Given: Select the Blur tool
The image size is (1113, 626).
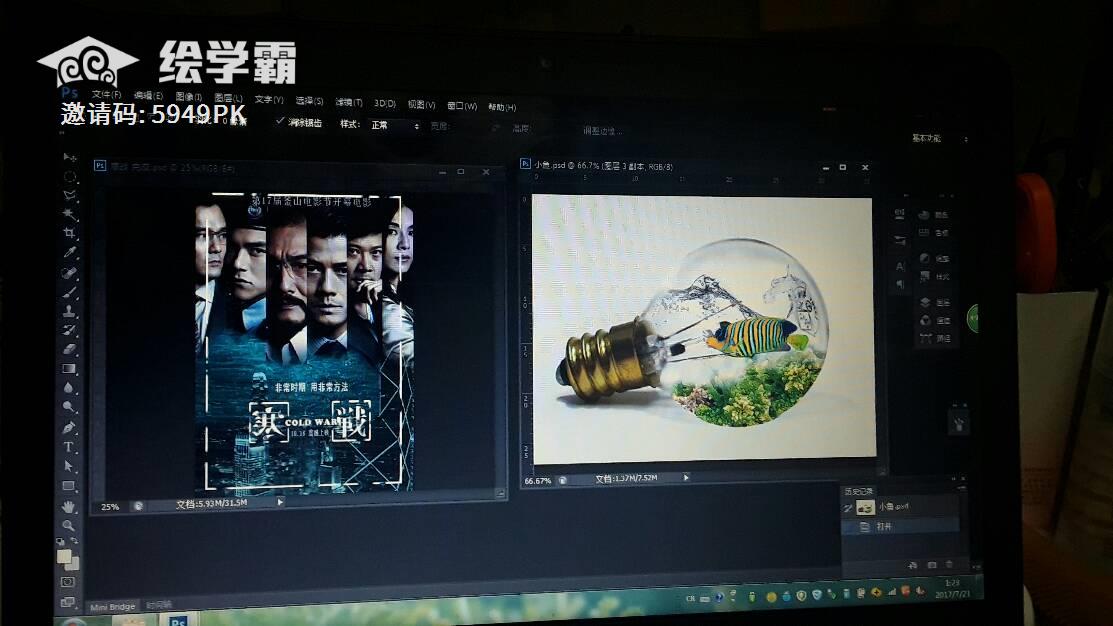Looking at the screenshot, I should [x=69, y=388].
